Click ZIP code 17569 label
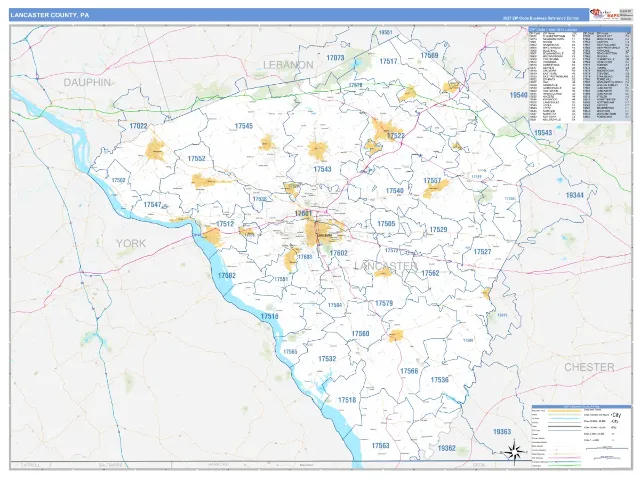The height and width of the screenshot is (480, 640). pyautogui.click(x=429, y=56)
